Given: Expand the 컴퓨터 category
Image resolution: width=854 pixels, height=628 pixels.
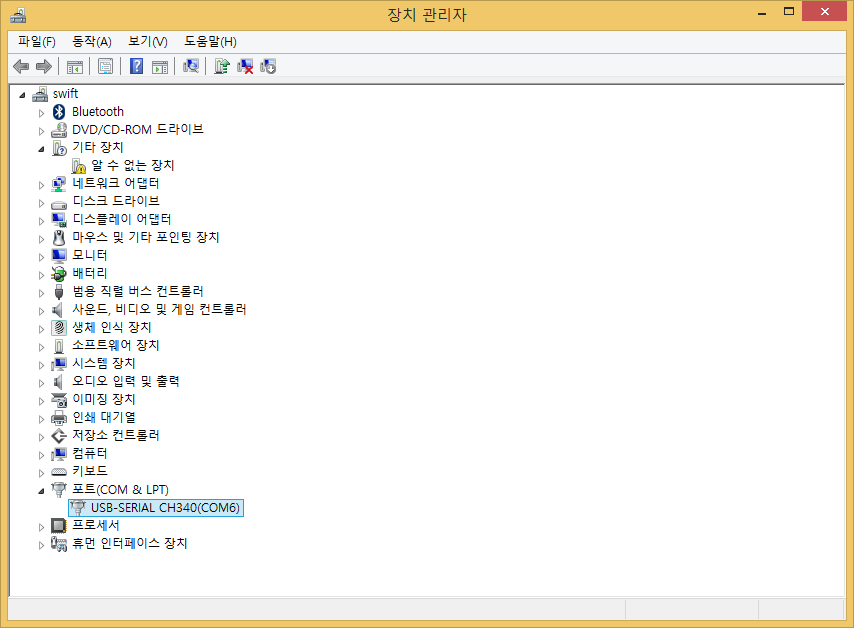Looking at the screenshot, I should [x=41, y=455].
